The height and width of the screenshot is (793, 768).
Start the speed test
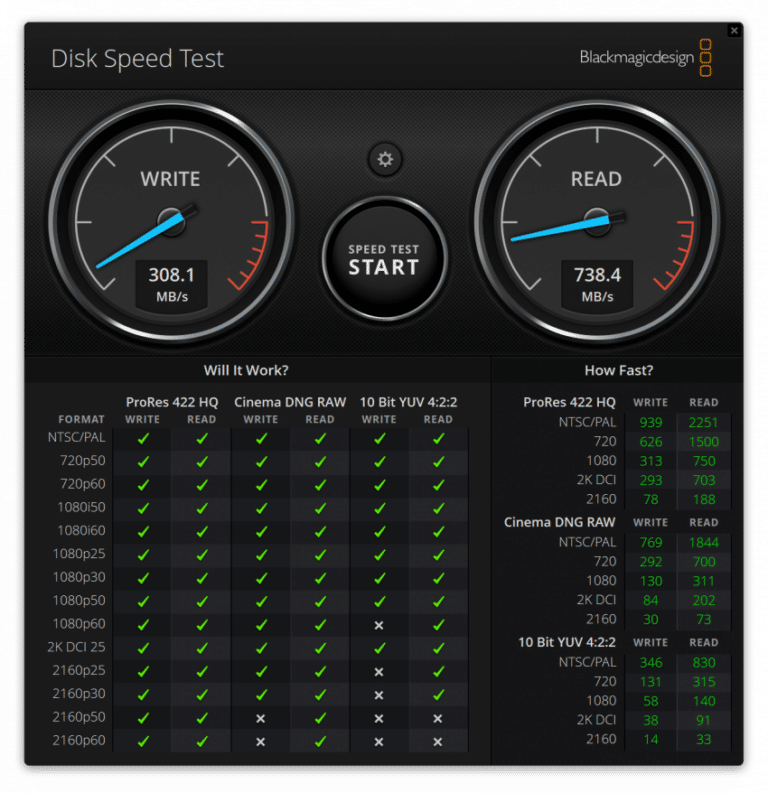click(384, 259)
